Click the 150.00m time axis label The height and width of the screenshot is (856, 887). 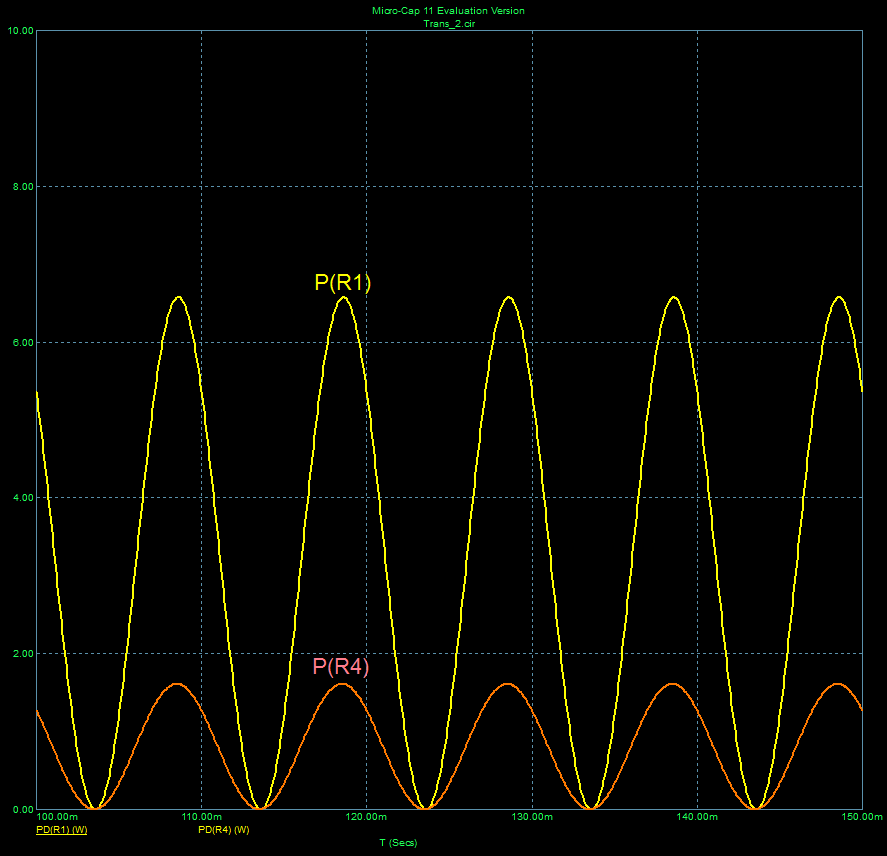862,818
